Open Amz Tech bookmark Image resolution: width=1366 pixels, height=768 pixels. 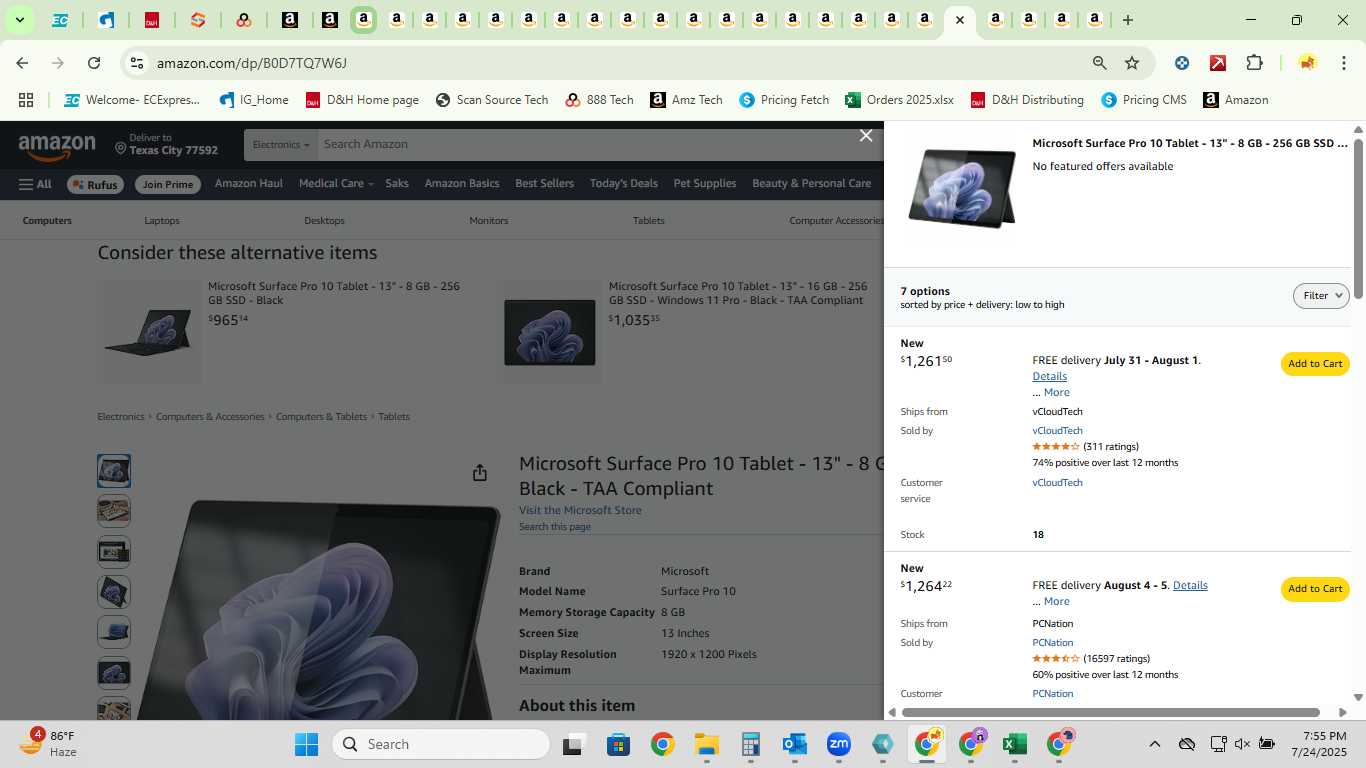coord(686,100)
